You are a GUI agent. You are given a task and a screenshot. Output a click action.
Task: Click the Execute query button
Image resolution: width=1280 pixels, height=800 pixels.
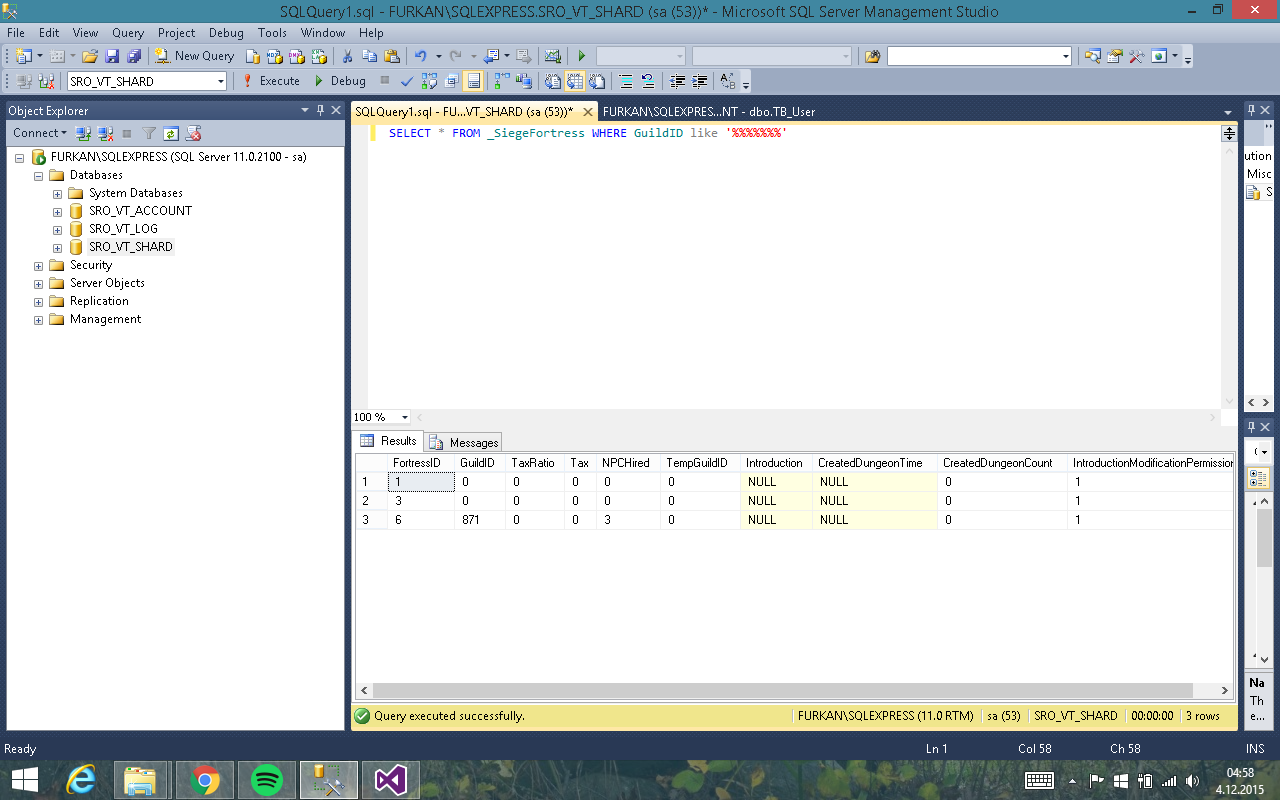pyautogui.click(x=271, y=81)
